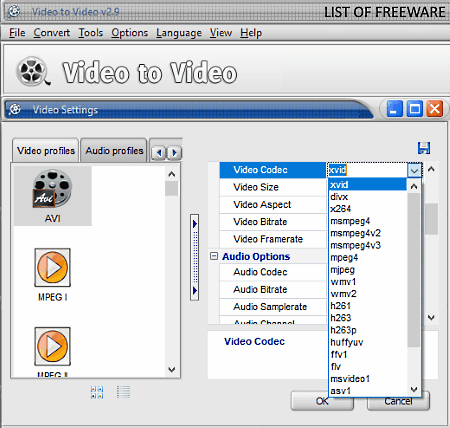Choose divx from the codec list
Screen dimensions: 450x428
coord(367,197)
